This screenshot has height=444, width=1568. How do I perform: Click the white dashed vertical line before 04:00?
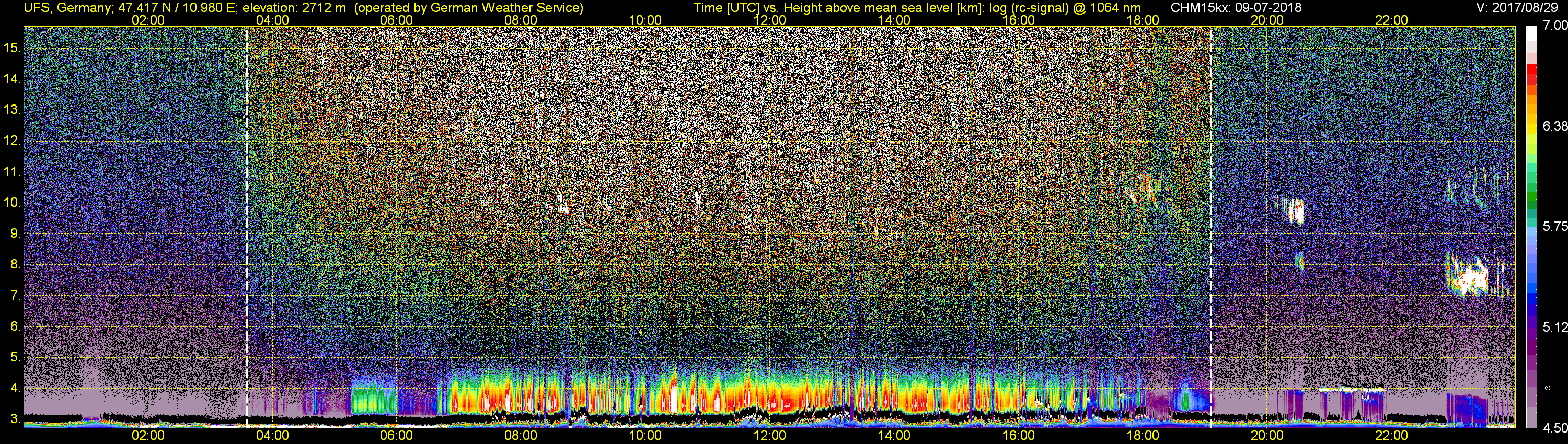point(247,227)
